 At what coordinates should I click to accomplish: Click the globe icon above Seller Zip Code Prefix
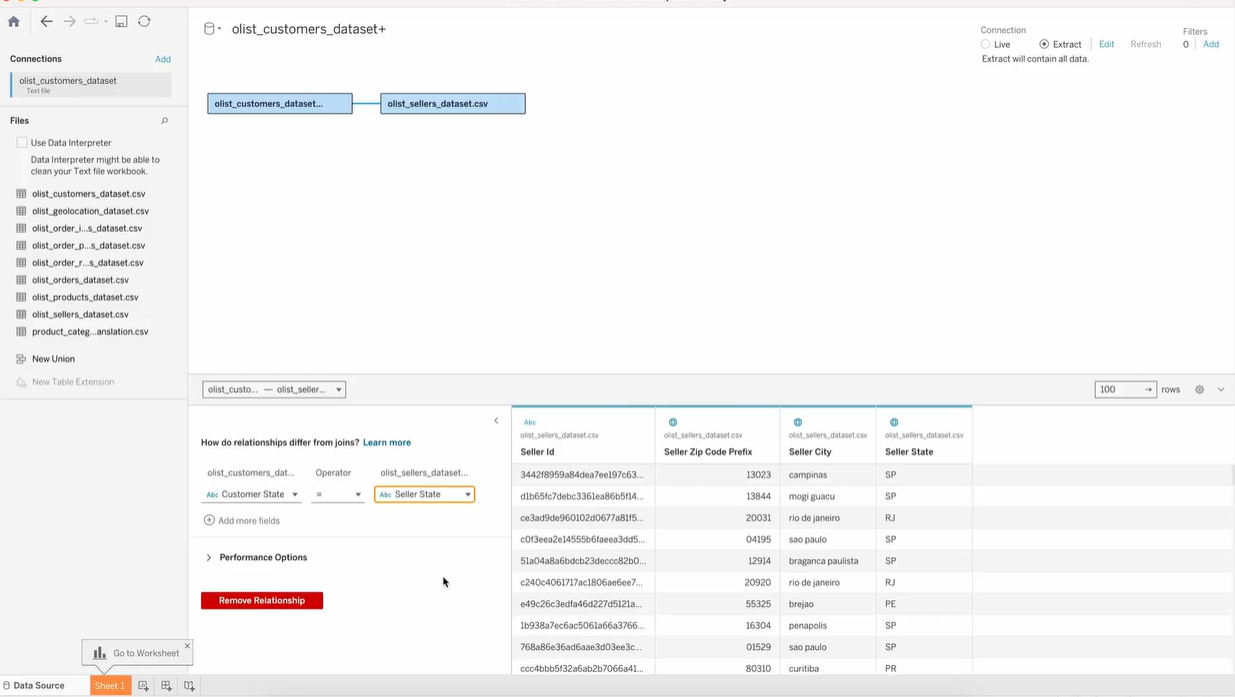tap(673, 423)
